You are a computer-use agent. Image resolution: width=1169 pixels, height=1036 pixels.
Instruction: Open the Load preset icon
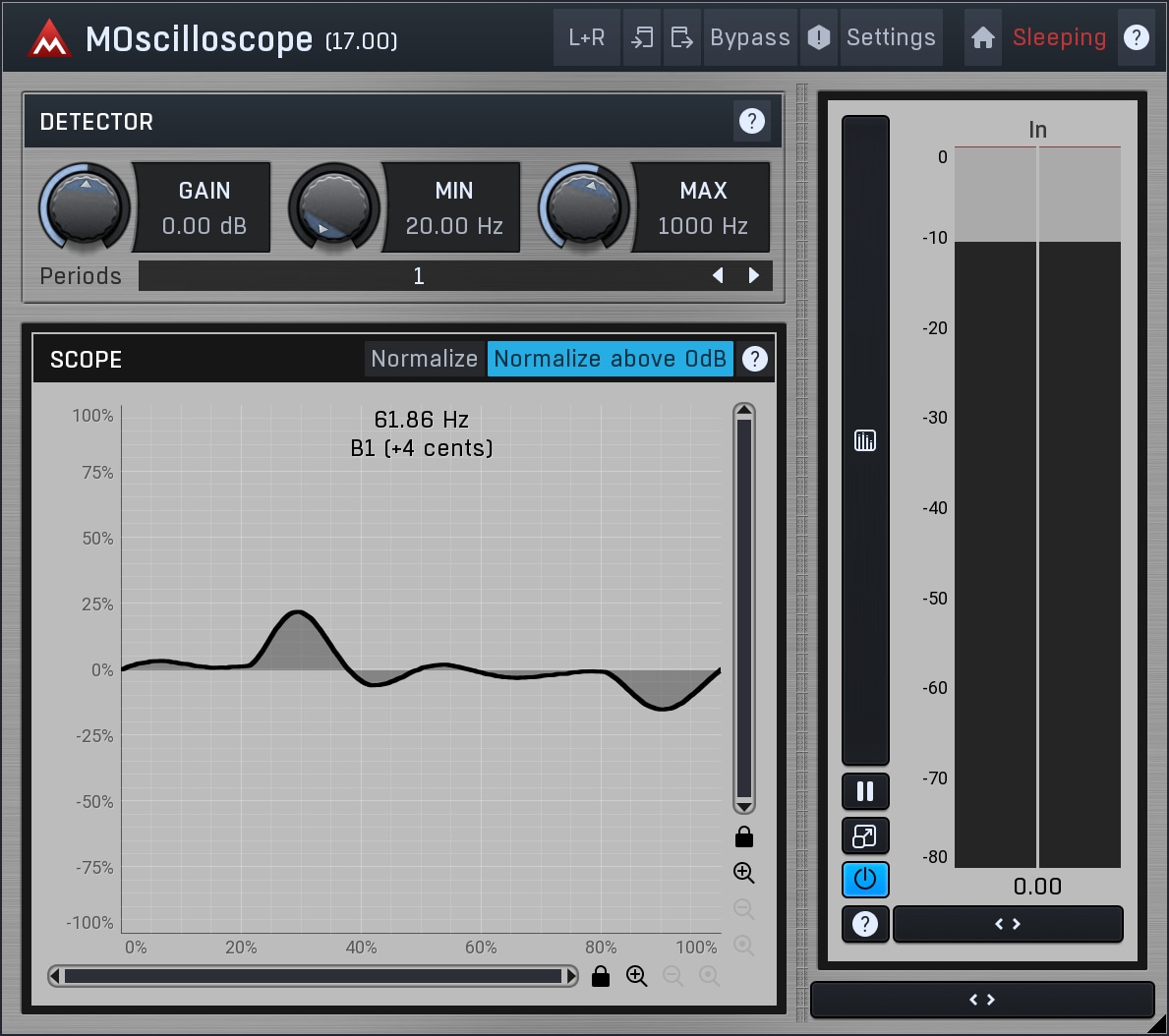point(642,37)
